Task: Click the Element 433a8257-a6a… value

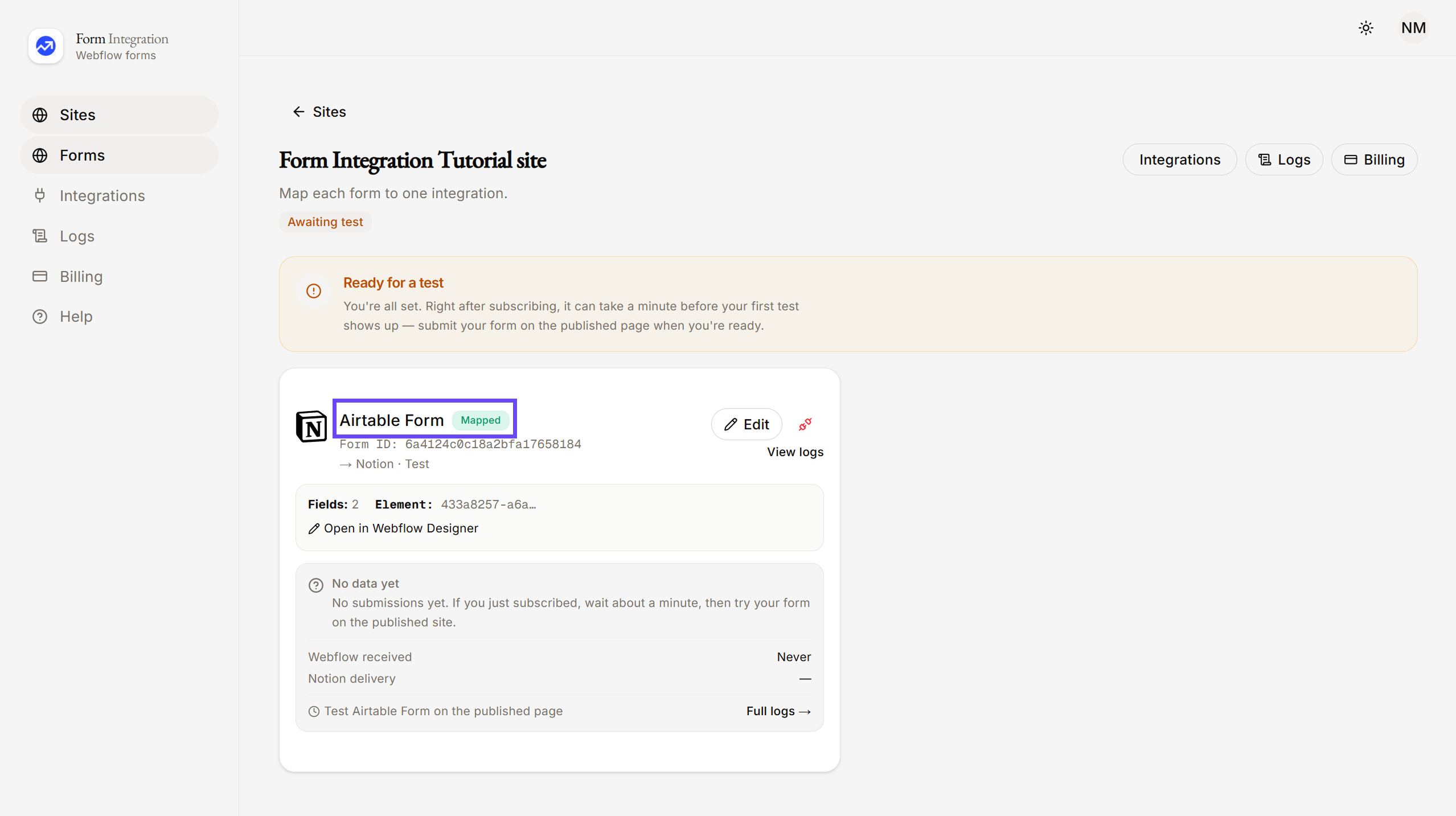Action: pyautogui.click(x=489, y=505)
